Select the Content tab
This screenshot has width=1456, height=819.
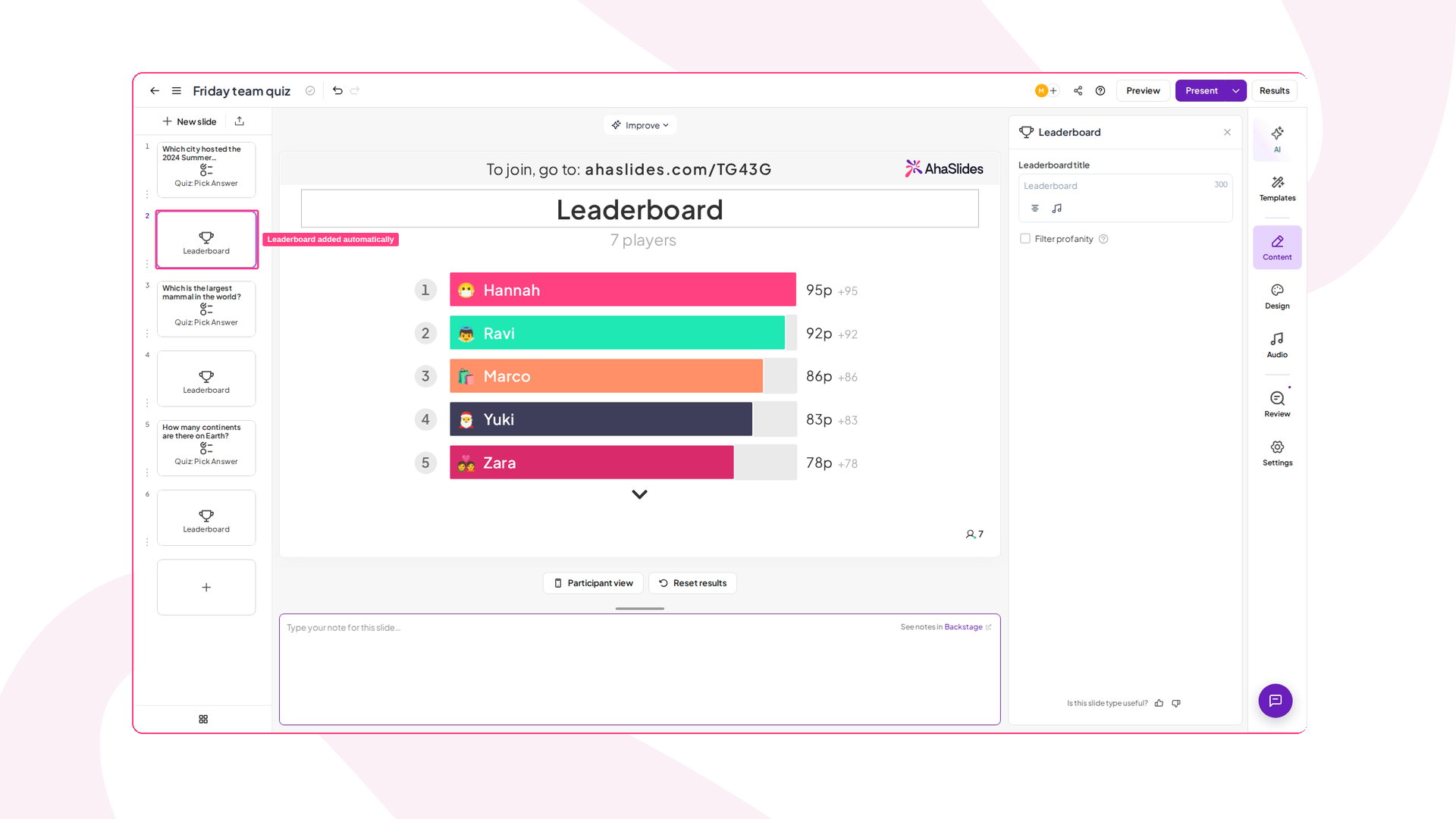pos(1277,247)
